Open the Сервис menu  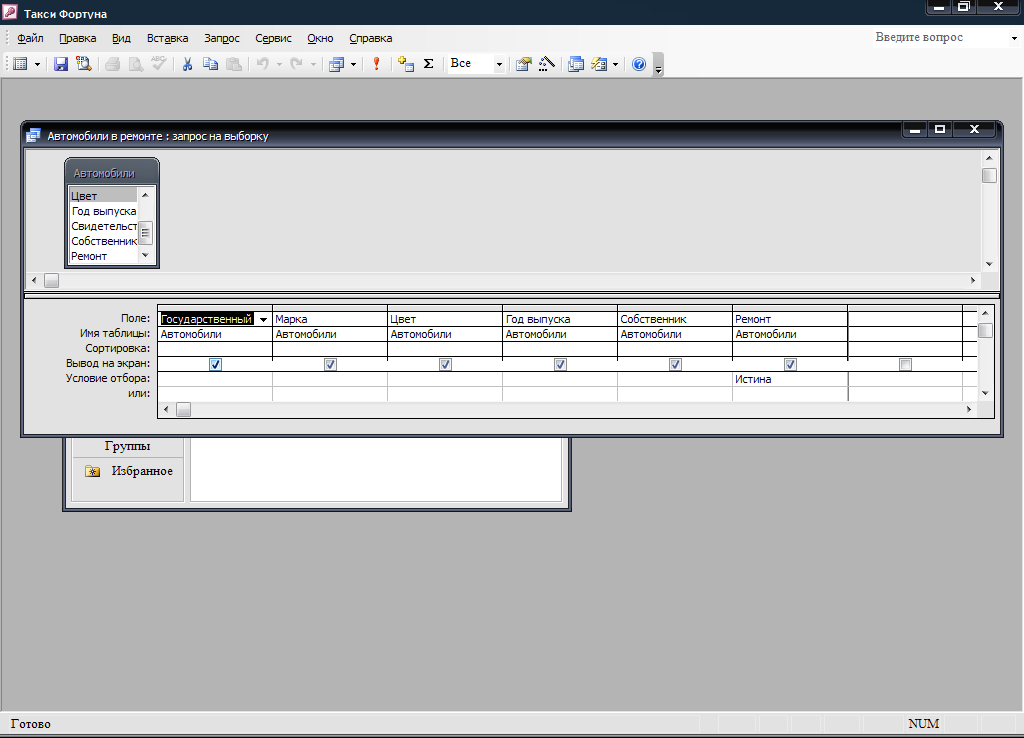tap(273, 38)
